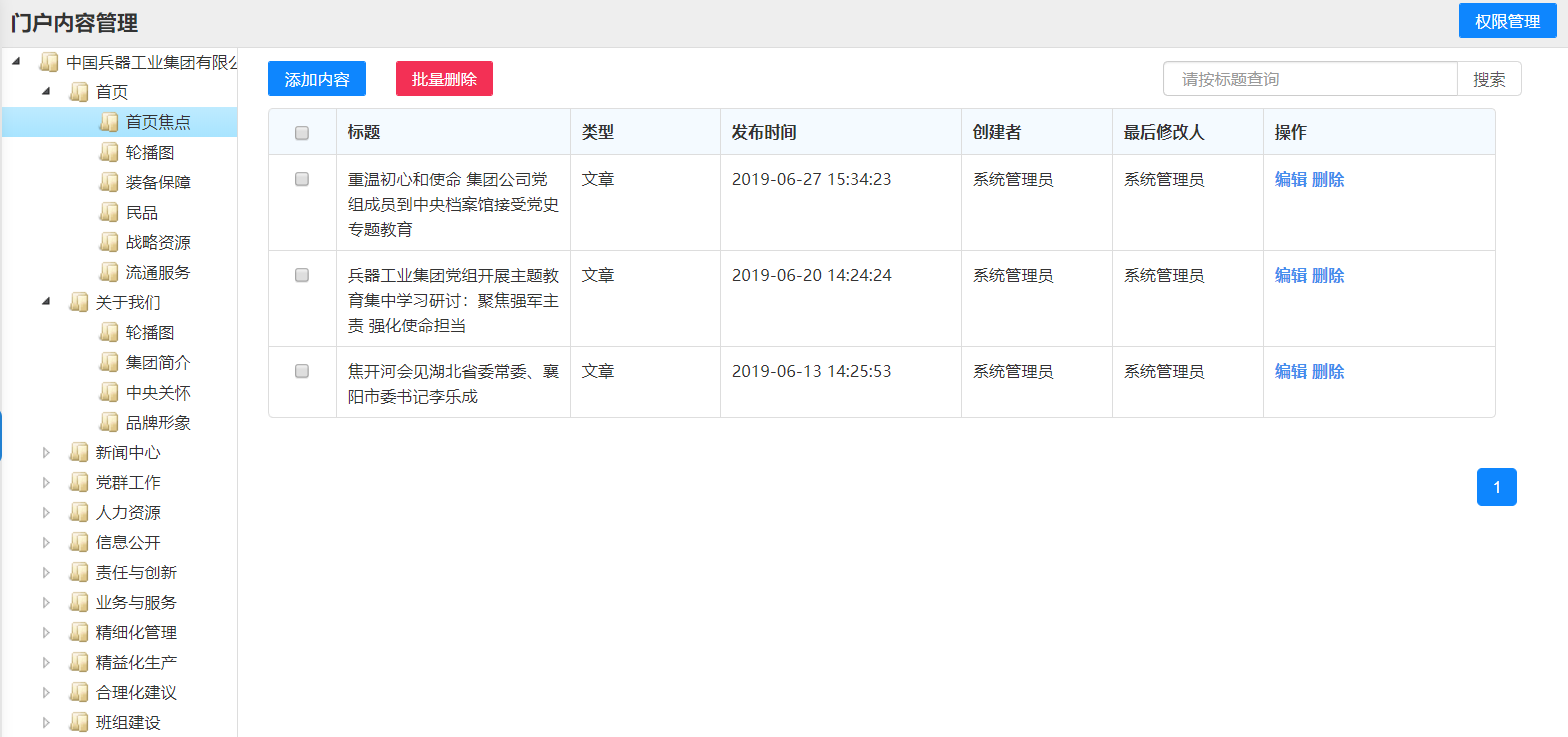Open 中央关怀 in the sidebar tree
The height and width of the screenshot is (737, 1568).
pyautogui.click(x=158, y=393)
